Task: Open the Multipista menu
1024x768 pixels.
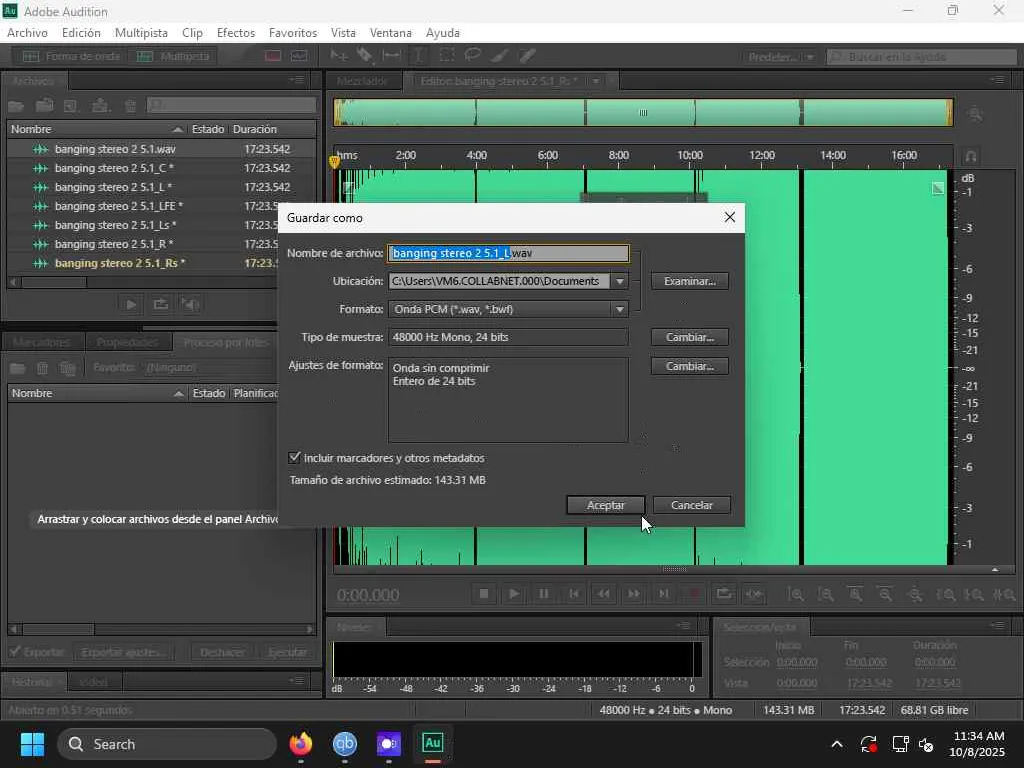Action: [x=141, y=33]
